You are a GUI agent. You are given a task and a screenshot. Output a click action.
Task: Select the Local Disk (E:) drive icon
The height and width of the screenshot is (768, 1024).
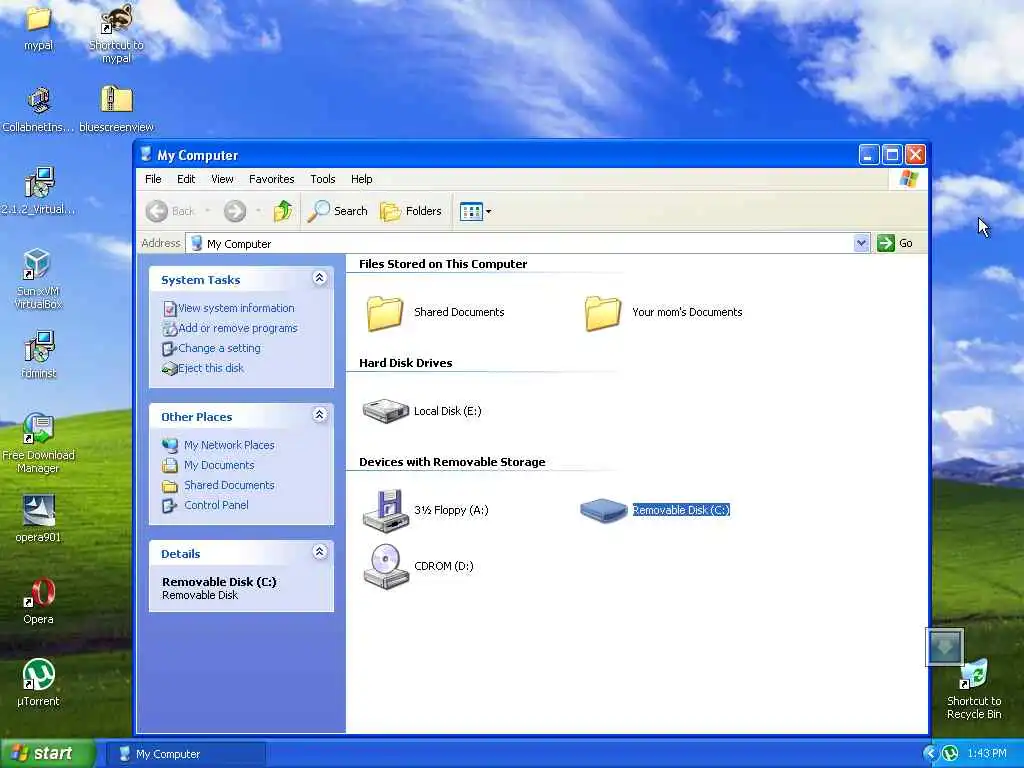(x=385, y=411)
